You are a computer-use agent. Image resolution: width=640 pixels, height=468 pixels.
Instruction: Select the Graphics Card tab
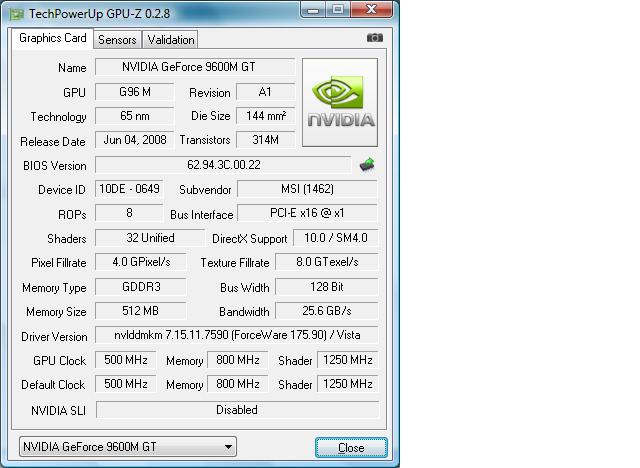coord(53,38)
